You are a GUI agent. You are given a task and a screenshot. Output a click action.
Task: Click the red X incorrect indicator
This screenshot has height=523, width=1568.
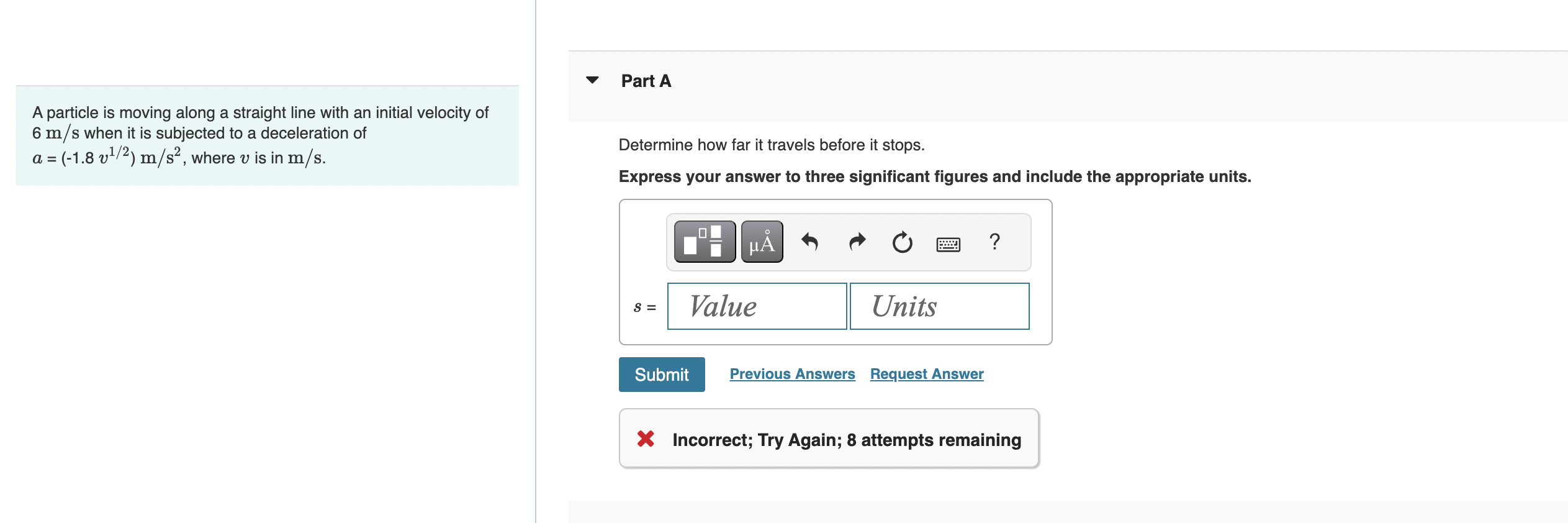(x=646, y=439)
